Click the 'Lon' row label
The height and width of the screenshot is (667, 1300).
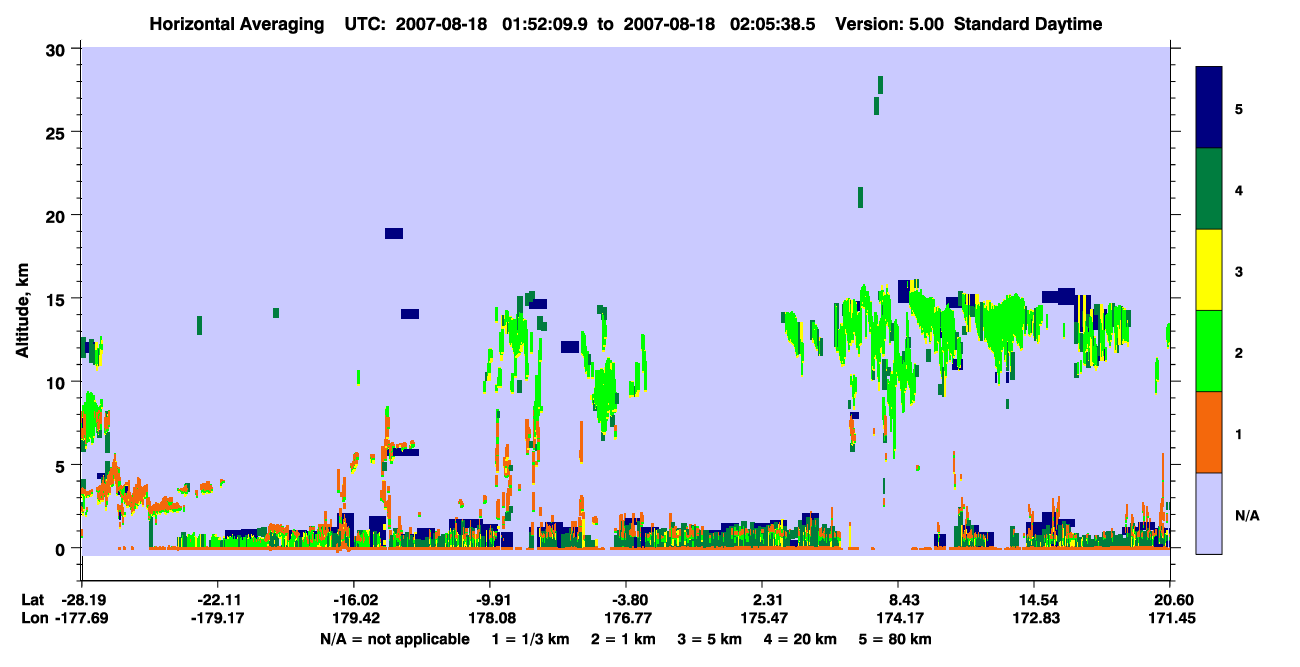coord(33,619)
